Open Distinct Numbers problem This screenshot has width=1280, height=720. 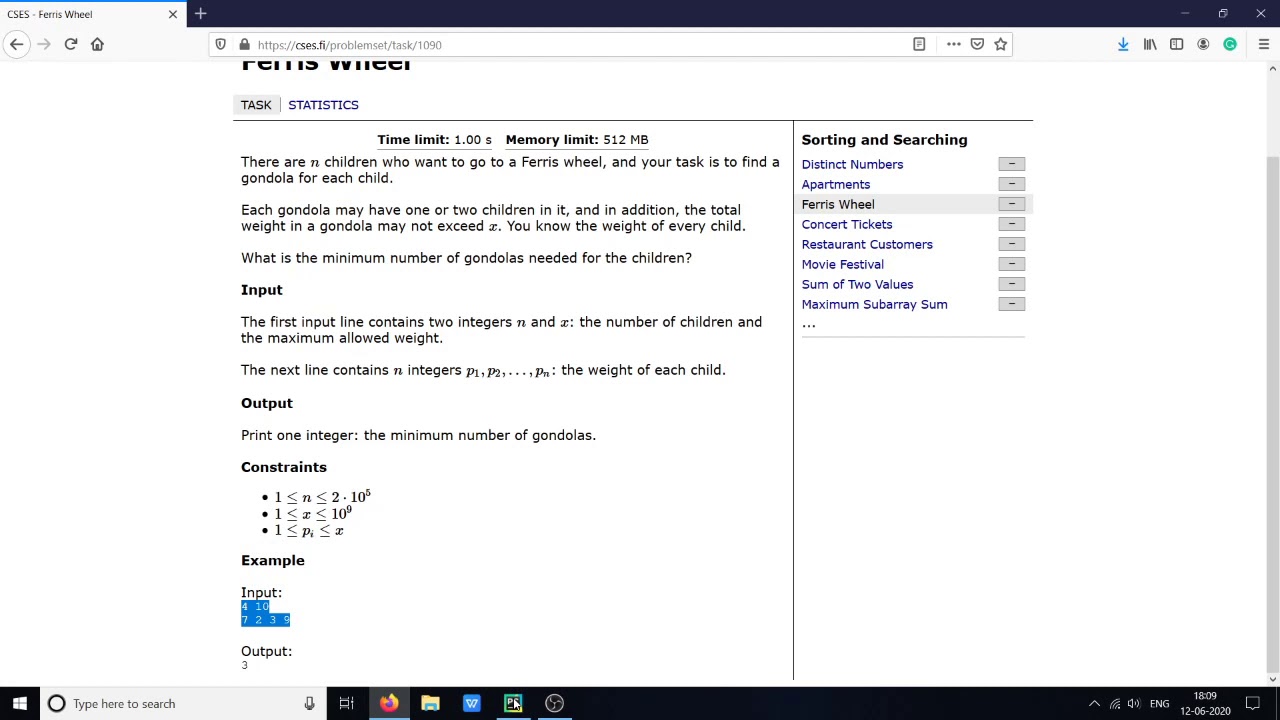(x=852, y=164)
